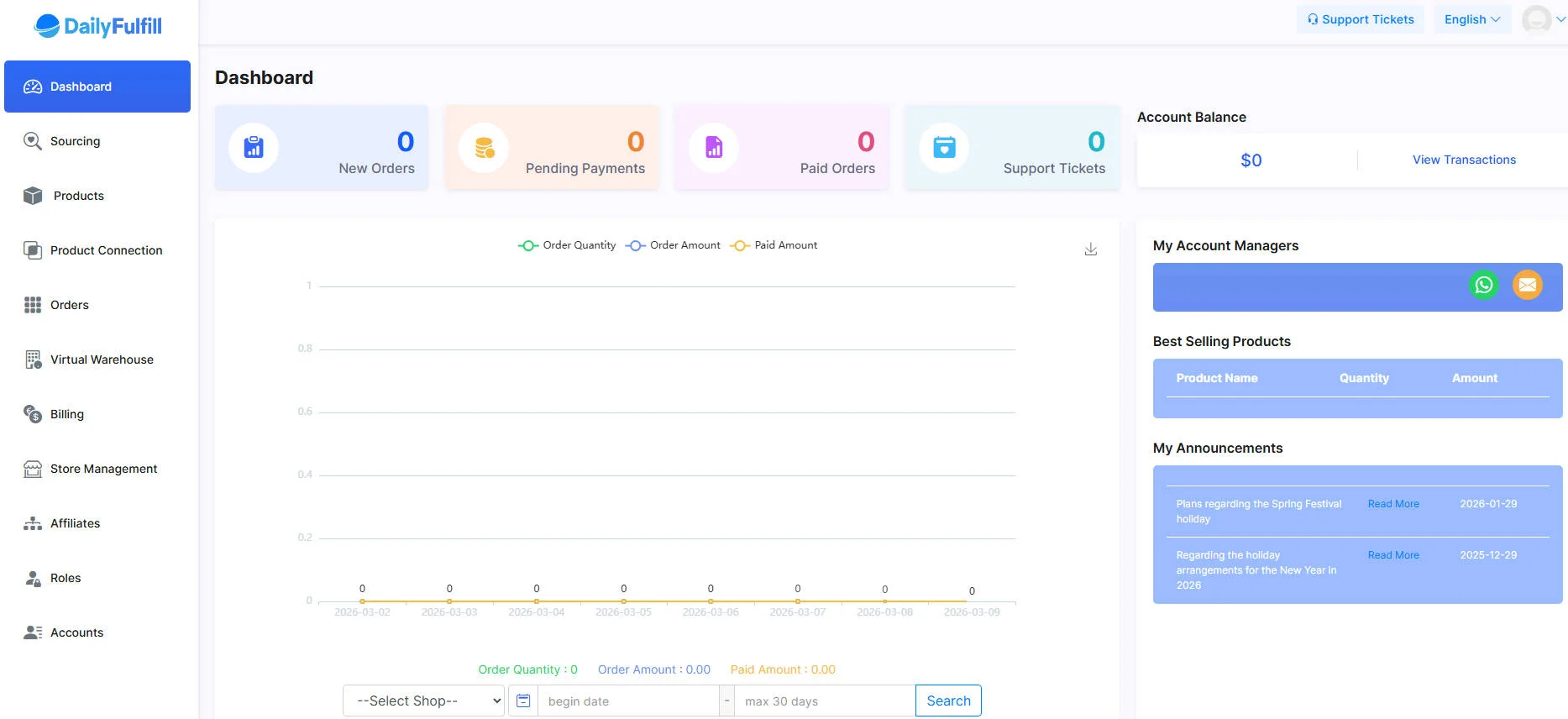Expand the English language dropdown
The image size is (1568, 719).
(x=1471, y=19)
